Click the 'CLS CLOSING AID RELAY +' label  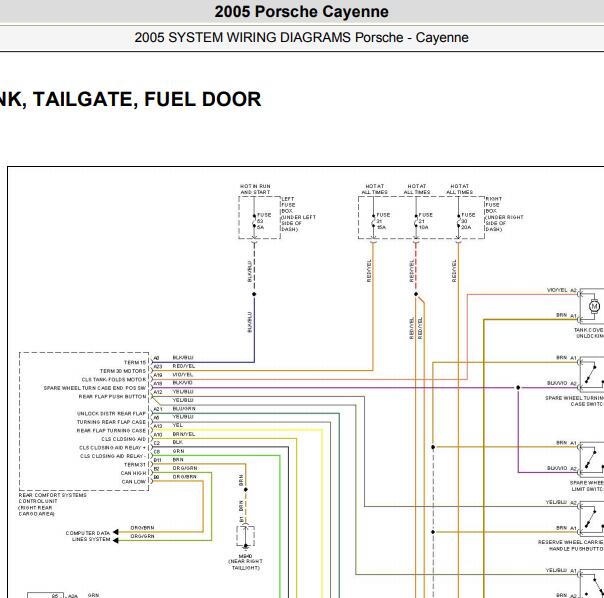112,447
